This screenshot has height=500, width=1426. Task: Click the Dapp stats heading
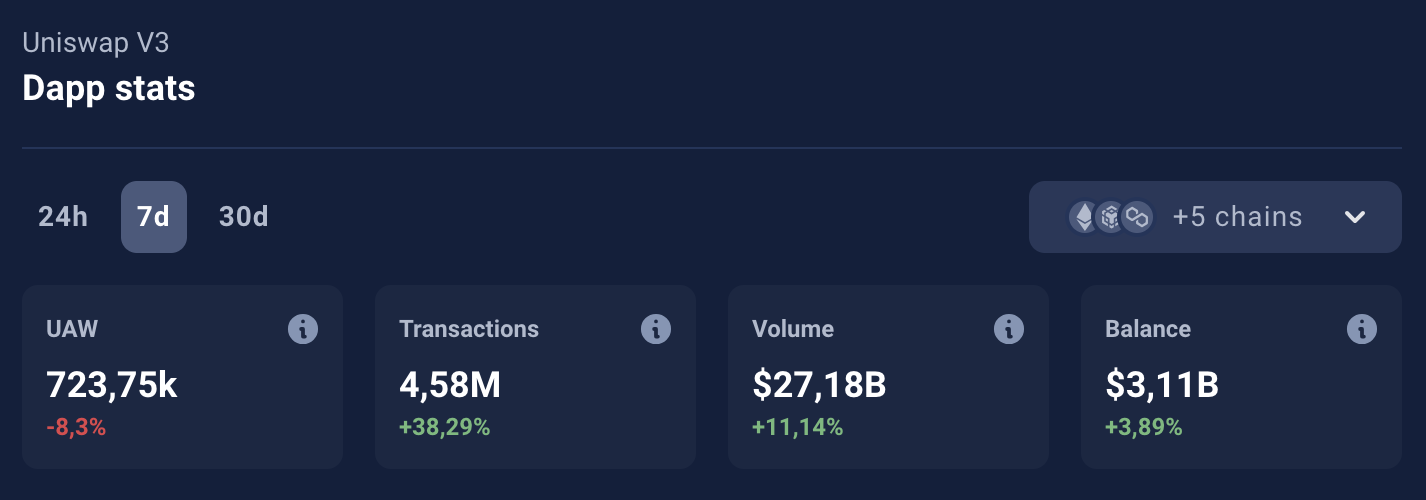click(108, 88)
